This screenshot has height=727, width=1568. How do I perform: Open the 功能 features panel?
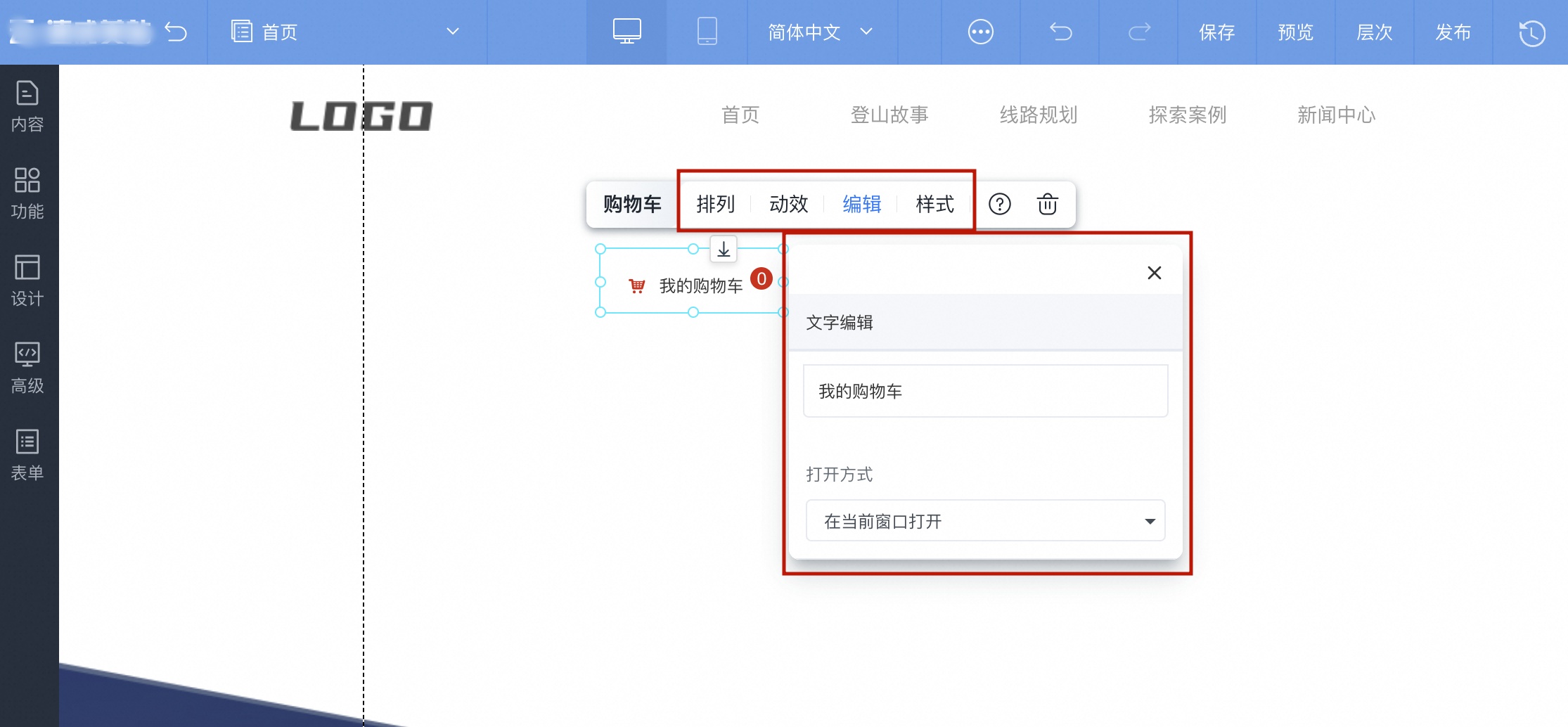click(27, 194)
